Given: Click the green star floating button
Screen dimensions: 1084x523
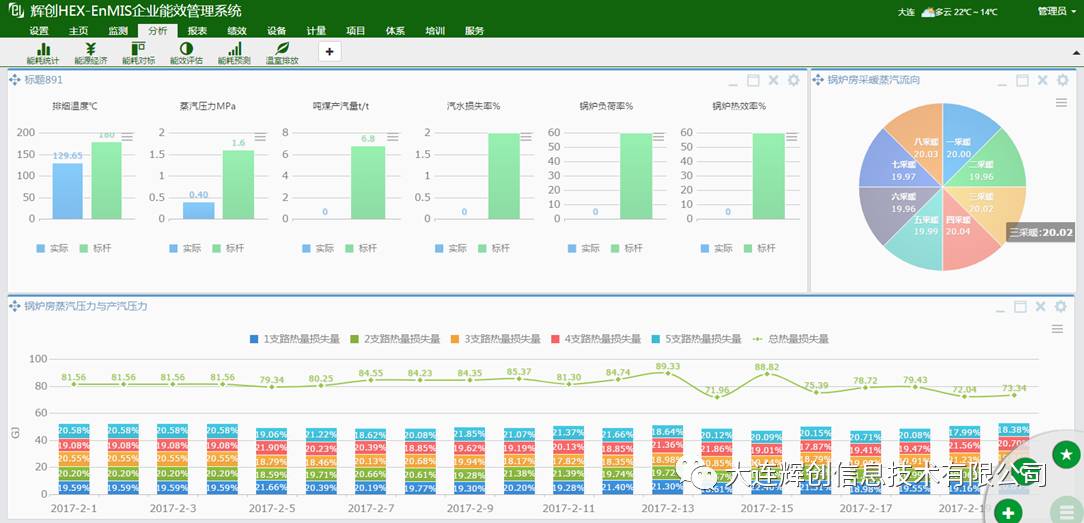Looking at the screenshot, I should [x=1064, y=455].
